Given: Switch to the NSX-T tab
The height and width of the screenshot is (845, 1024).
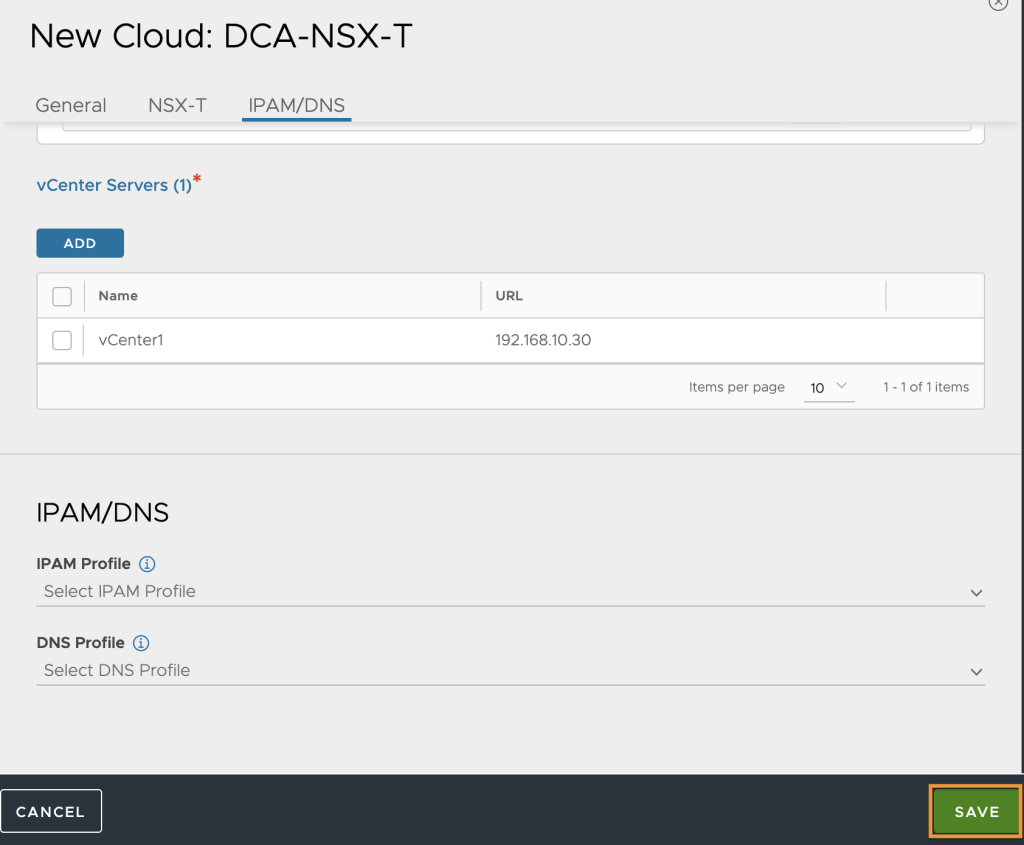Looking at the screenshot, I should click(177, 105).
